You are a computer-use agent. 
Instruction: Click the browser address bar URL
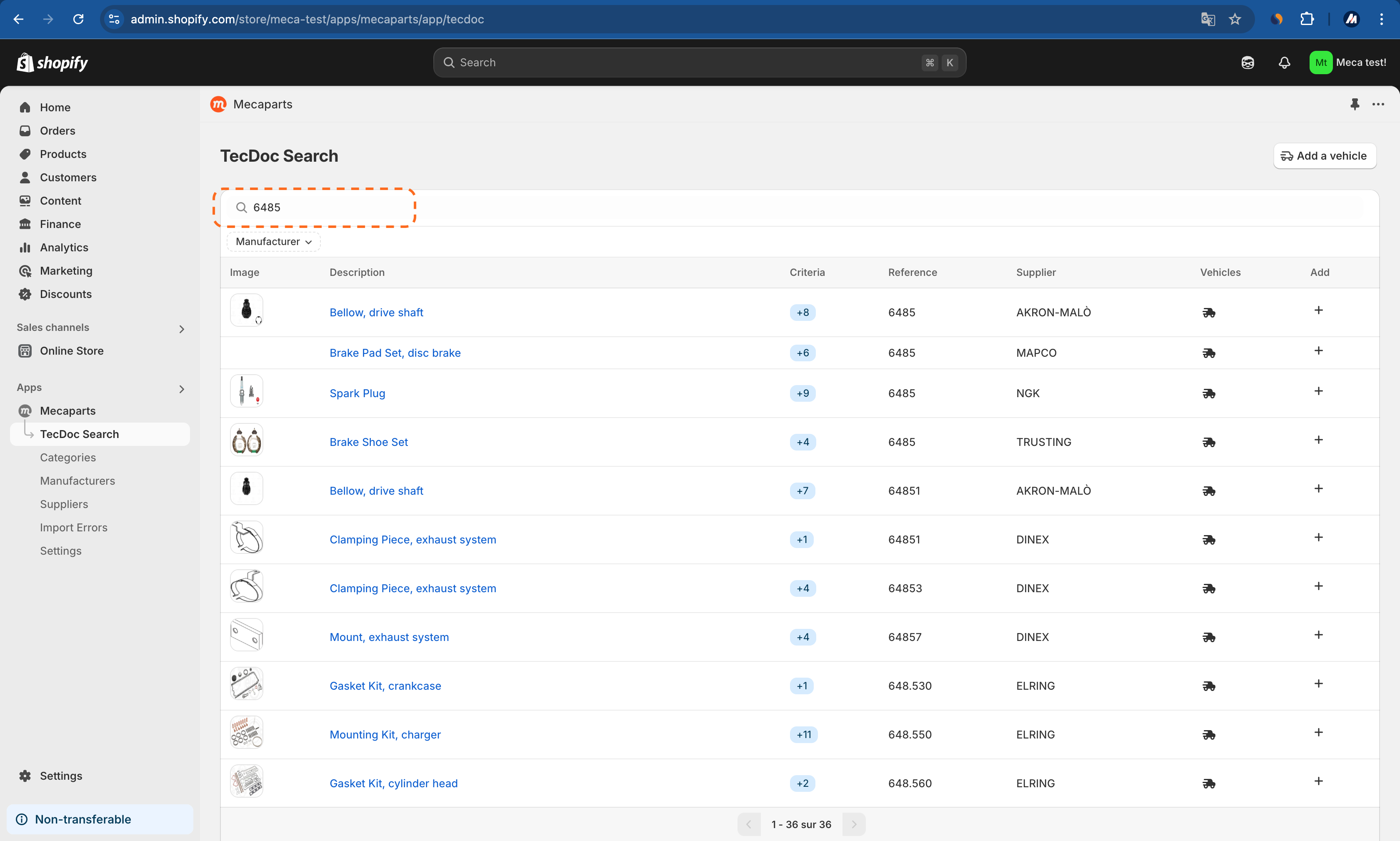307,19
